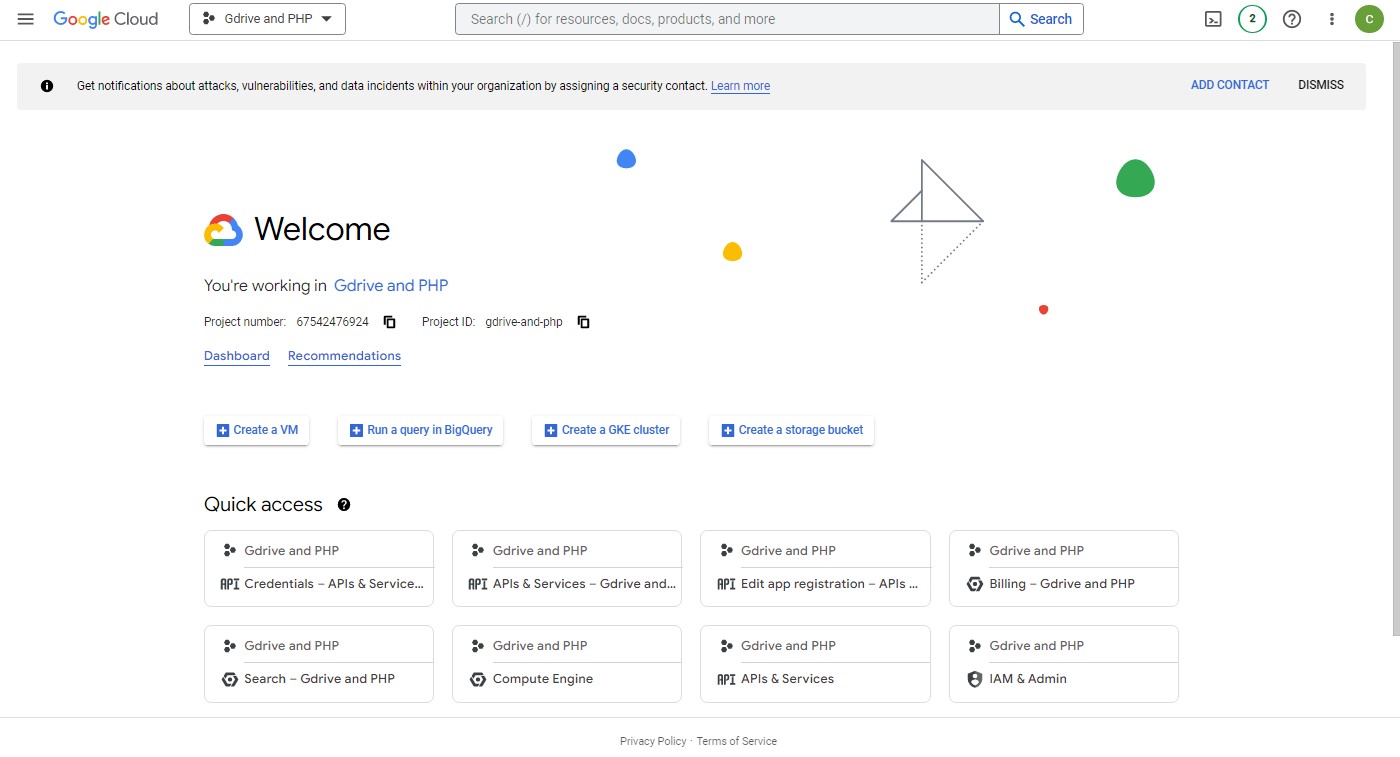Click 'Search – Gdrive and PHP' text
Viewport: 1400px width, 757px height.
coord(319,679)
